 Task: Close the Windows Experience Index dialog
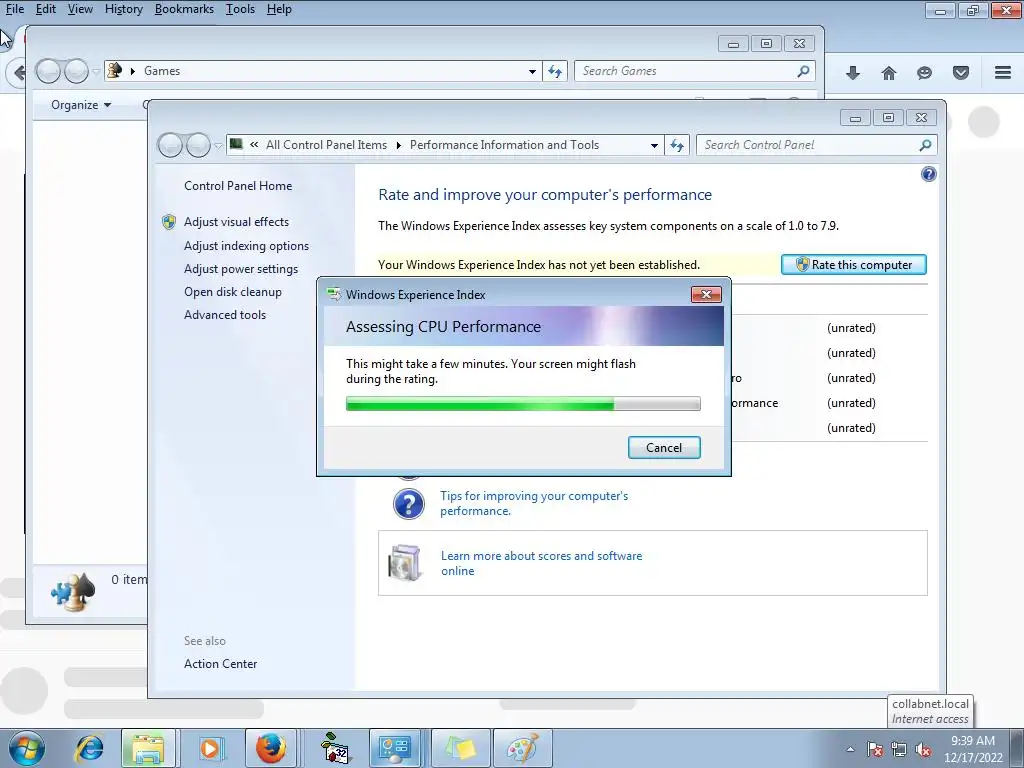point(706,295)
